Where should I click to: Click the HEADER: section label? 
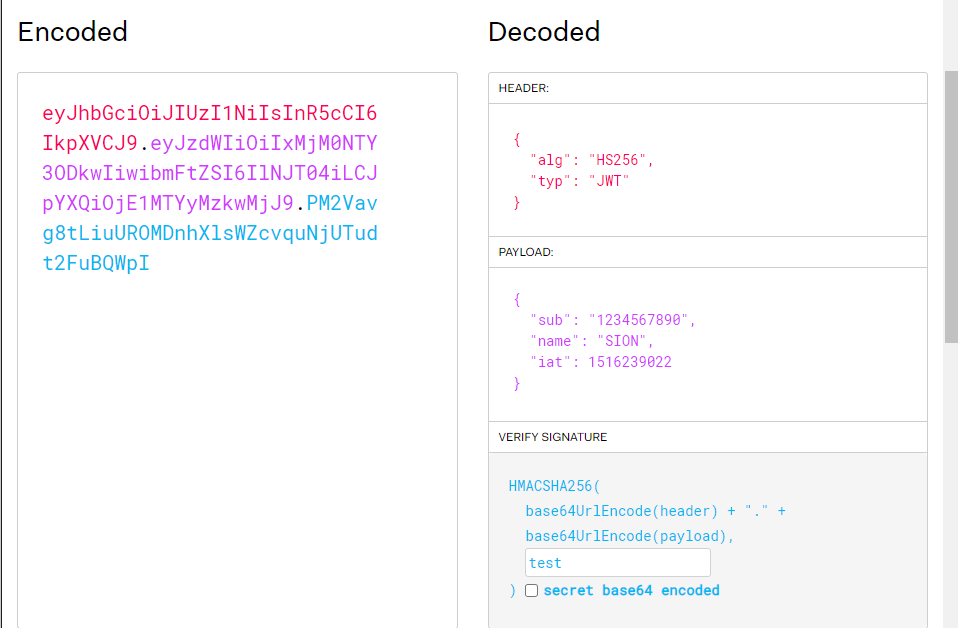[524, 88]
